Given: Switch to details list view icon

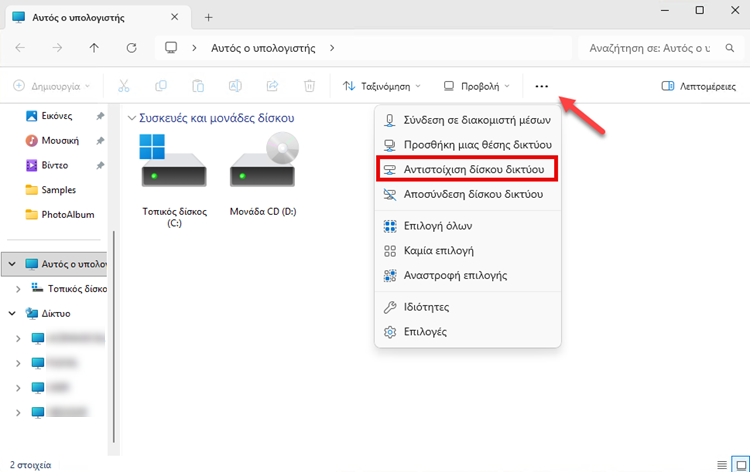Looking at the screenshot, I should coord(722,465).
